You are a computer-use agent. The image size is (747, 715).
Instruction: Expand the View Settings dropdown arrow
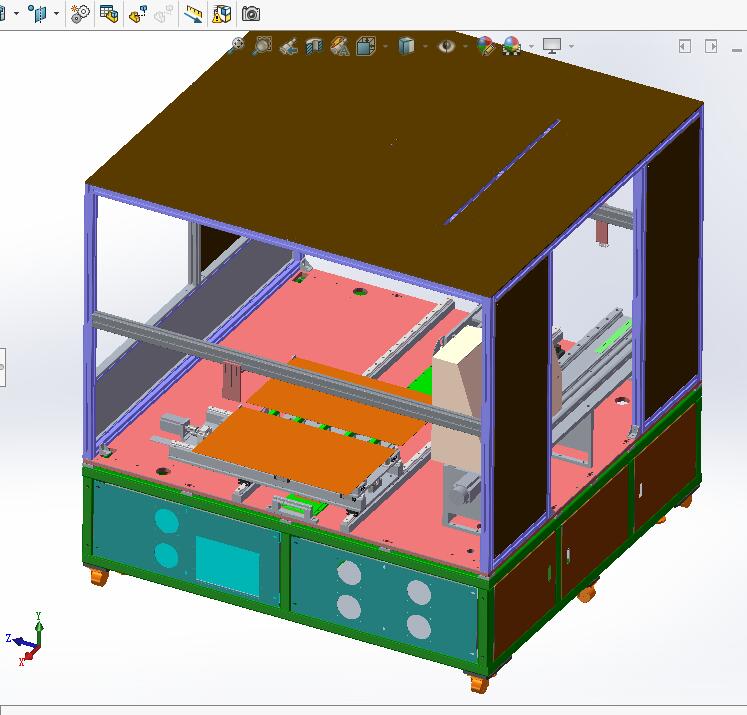click(571, 47)
